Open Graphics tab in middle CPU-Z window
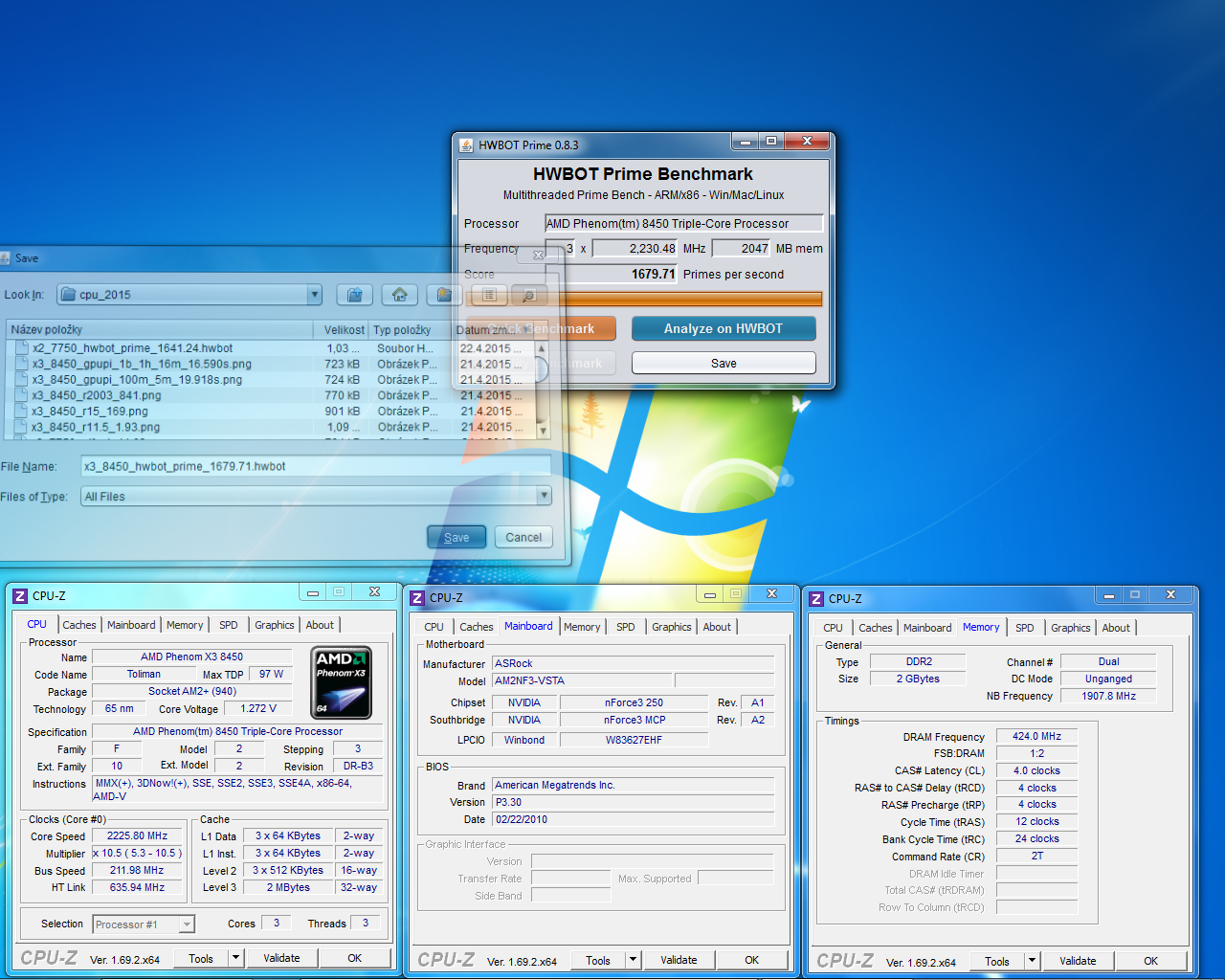Image resolution: width=1225 pixels, height=980 pixels. click(x=672, y=627)
